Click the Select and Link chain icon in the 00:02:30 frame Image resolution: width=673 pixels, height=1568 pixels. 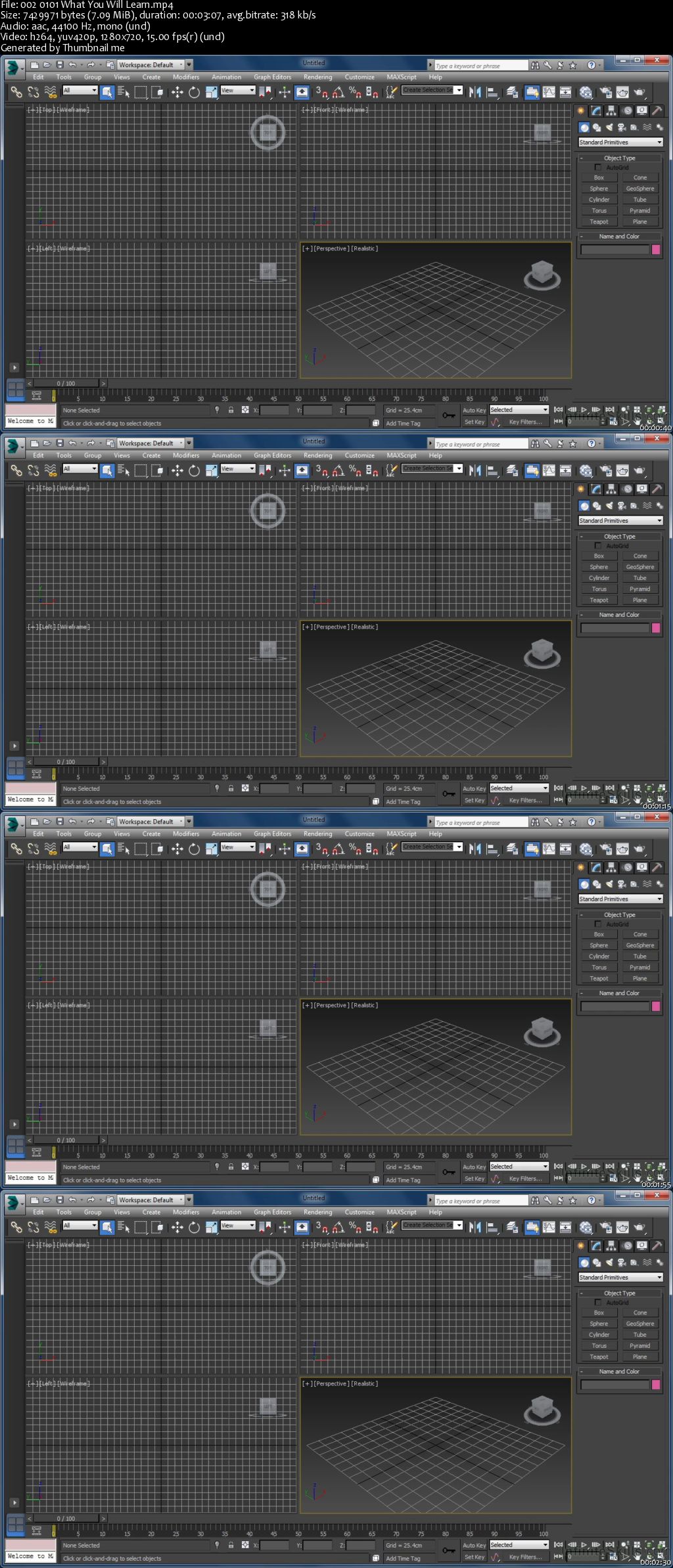point(16,1228)
